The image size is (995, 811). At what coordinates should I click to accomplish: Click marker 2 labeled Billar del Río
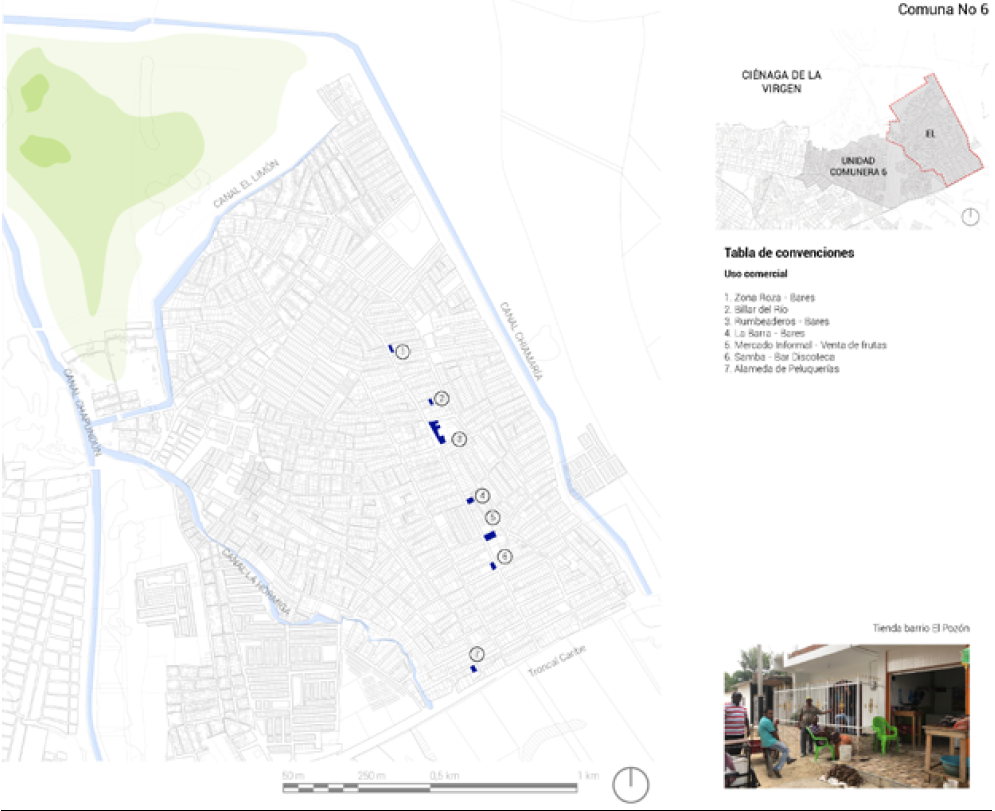pyautogui.click(x=440, y=397)
